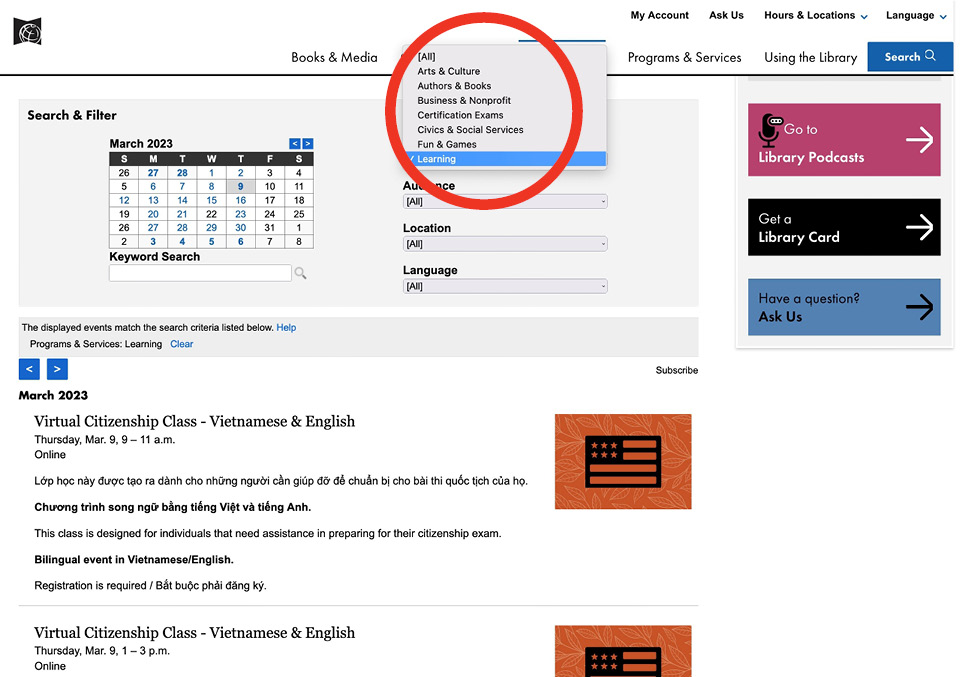Screen dimensions: 966x677
Task: Open the Location dropdown
Action: coord(504,243)
